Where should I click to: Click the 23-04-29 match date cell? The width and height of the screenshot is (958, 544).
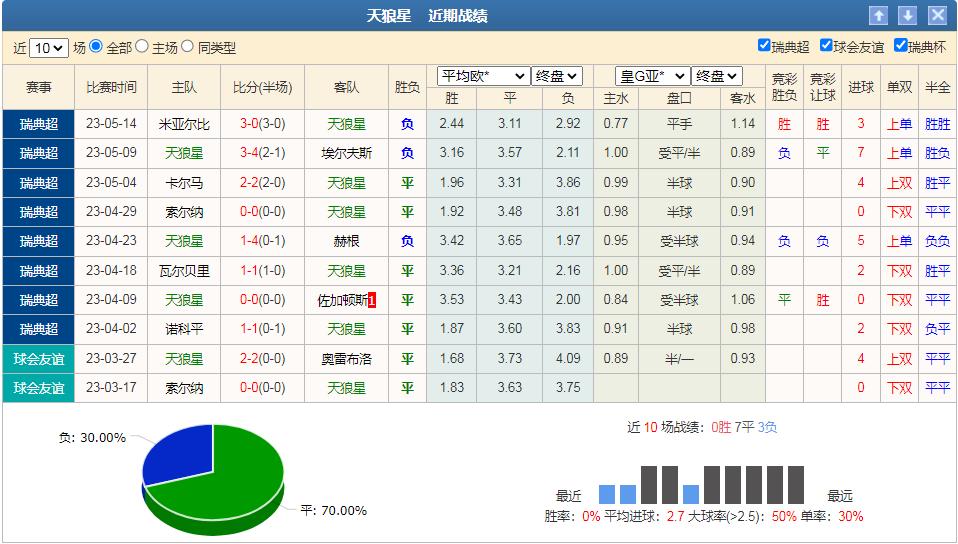pyautogui.click(x=111, y=211)
